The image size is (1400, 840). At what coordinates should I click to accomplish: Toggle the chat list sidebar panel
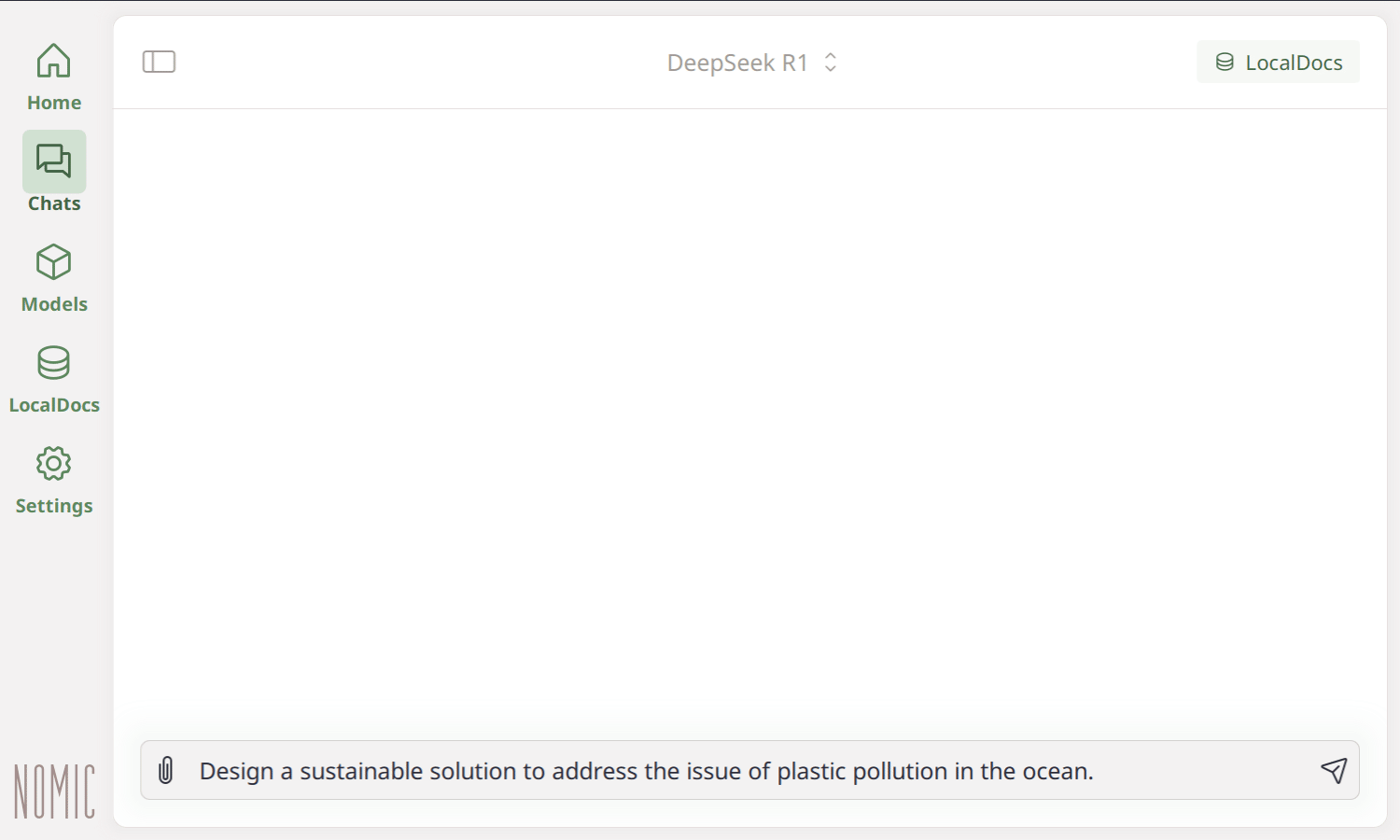pyautogui.click(x=159, y=62)
